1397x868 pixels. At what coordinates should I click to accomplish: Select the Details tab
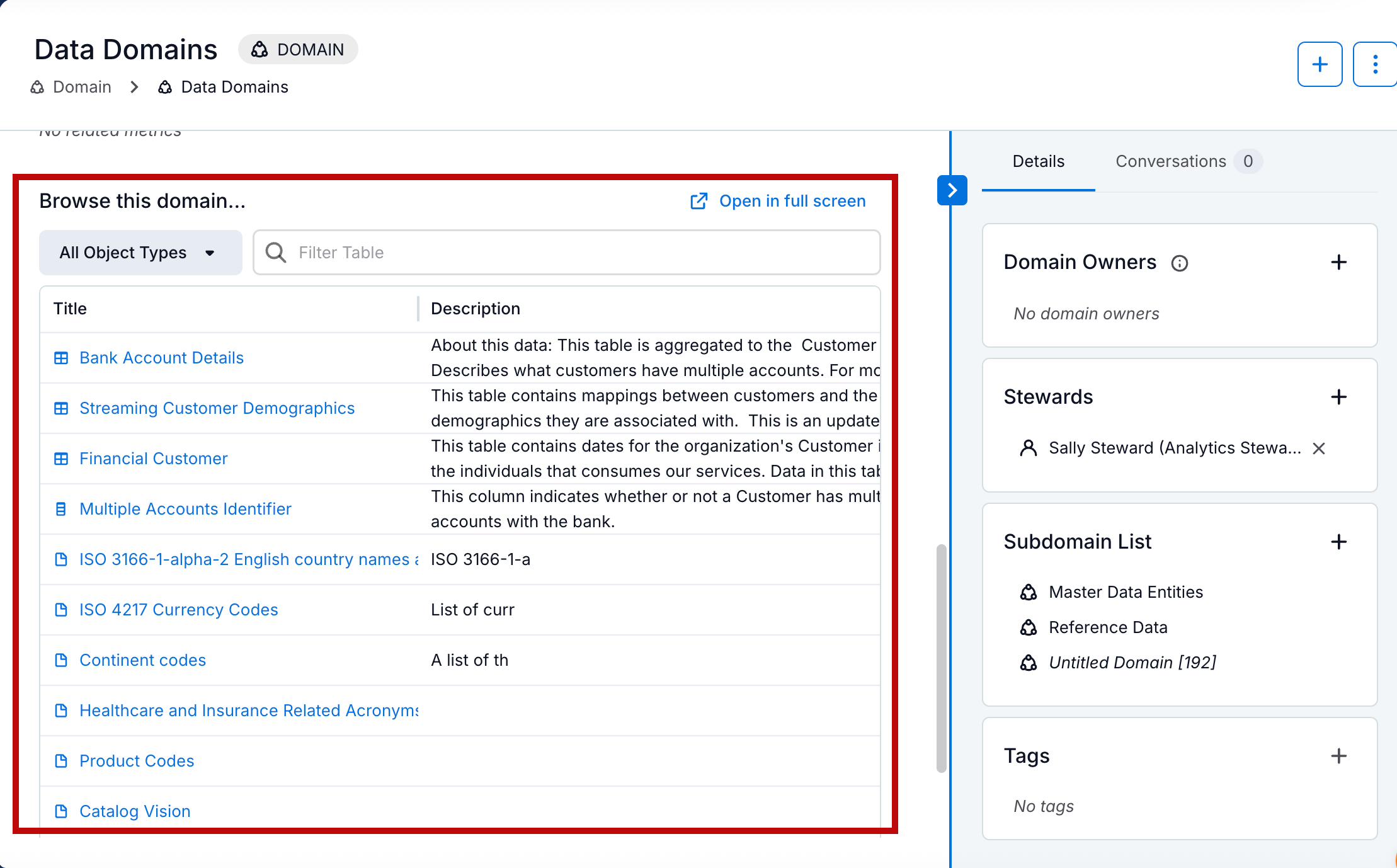[1038, 162]
